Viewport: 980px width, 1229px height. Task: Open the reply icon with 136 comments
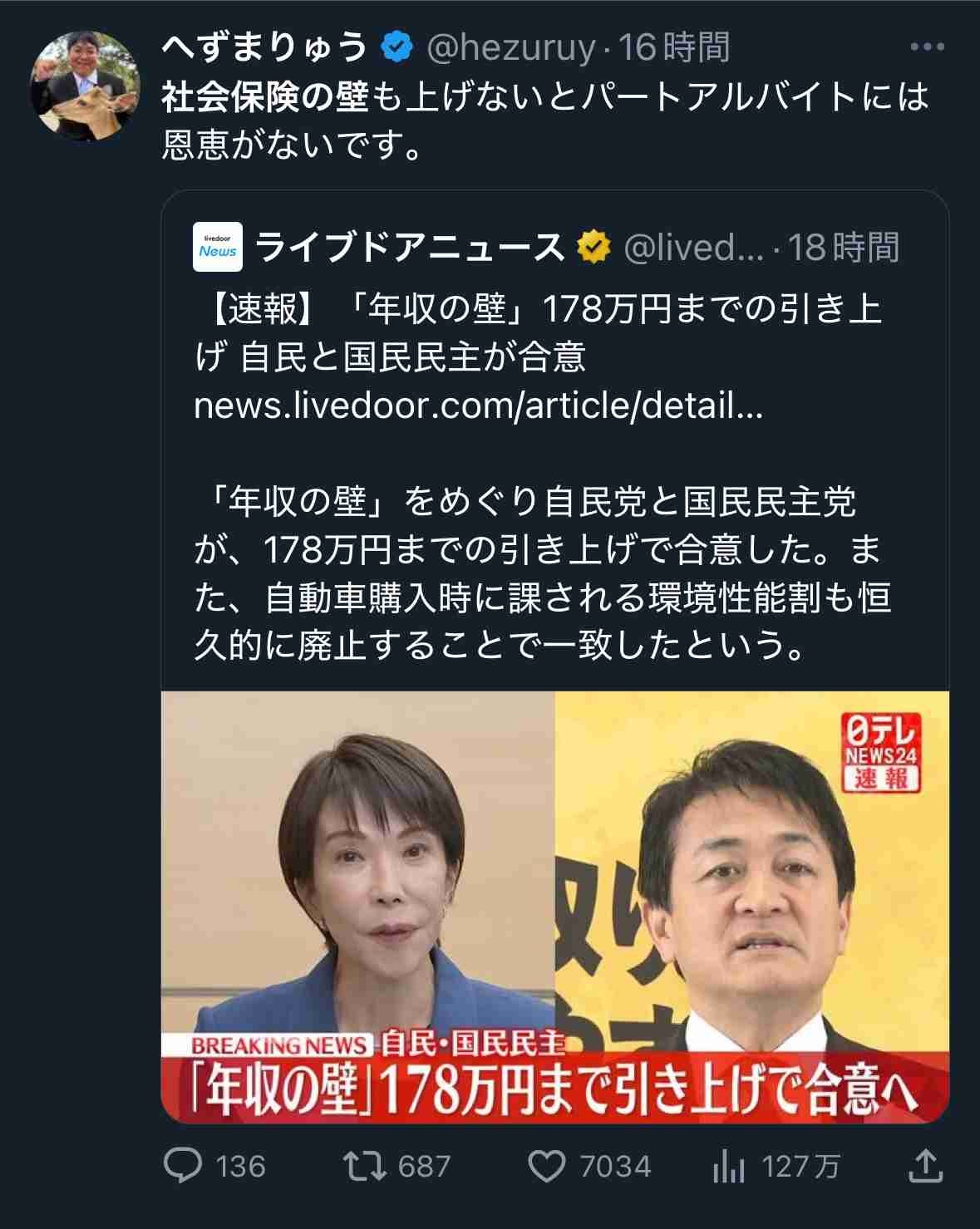(x=184, y=1165)
